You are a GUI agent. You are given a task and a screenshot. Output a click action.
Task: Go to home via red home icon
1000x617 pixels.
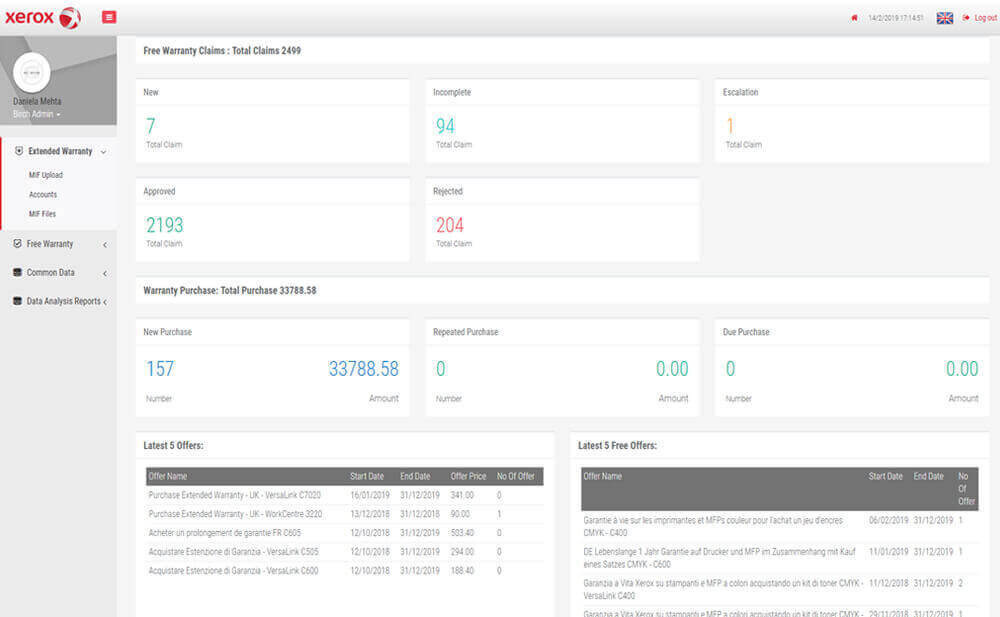854,18
